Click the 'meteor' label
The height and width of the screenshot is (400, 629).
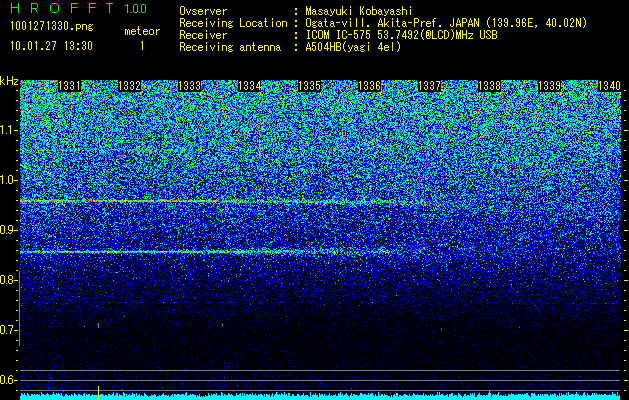click(x=142, y=31)
